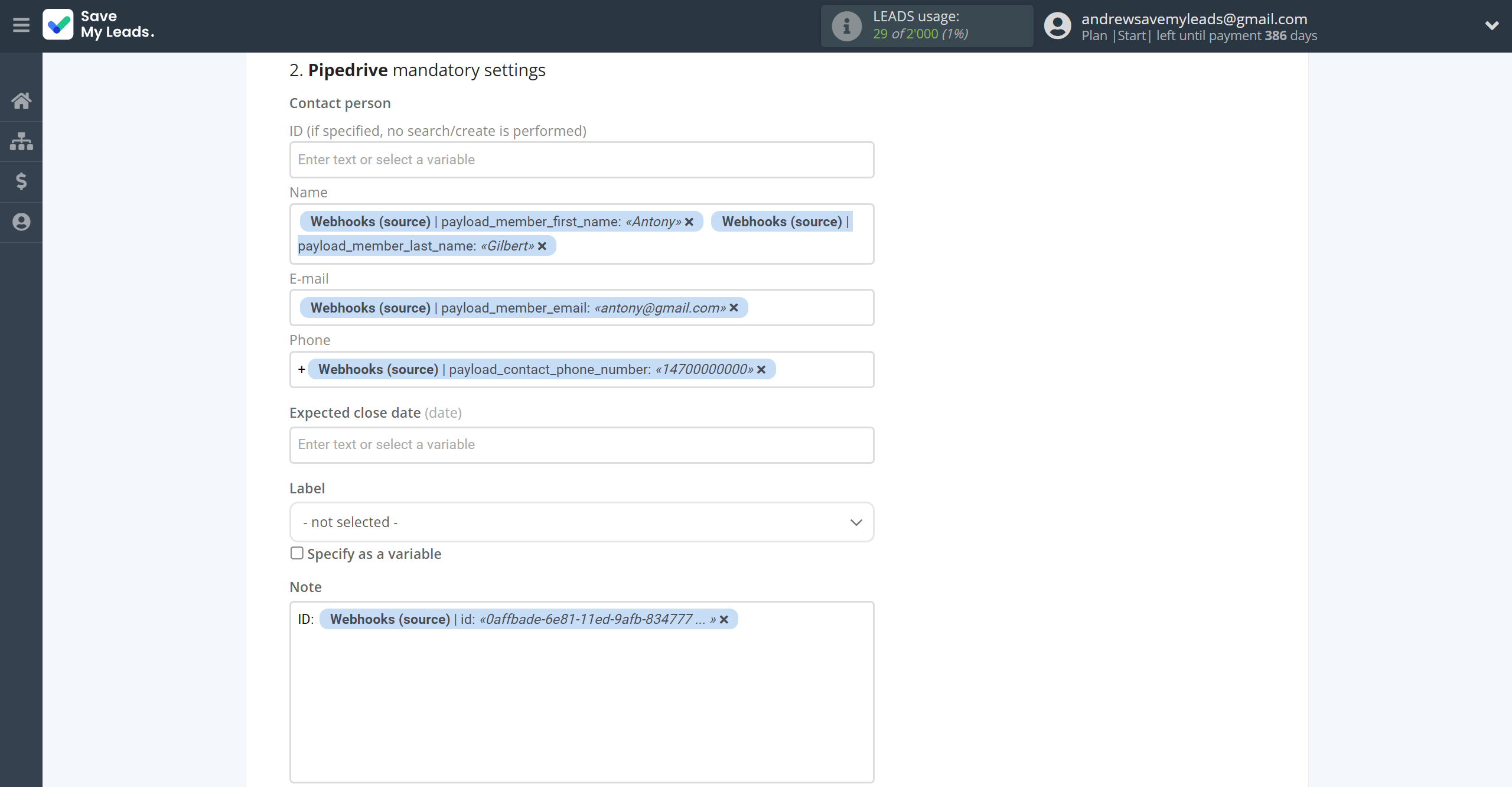Screen dimensions: 1512x787
Task: Go to Home via sidebar house icon
Action: click(21, 100)
